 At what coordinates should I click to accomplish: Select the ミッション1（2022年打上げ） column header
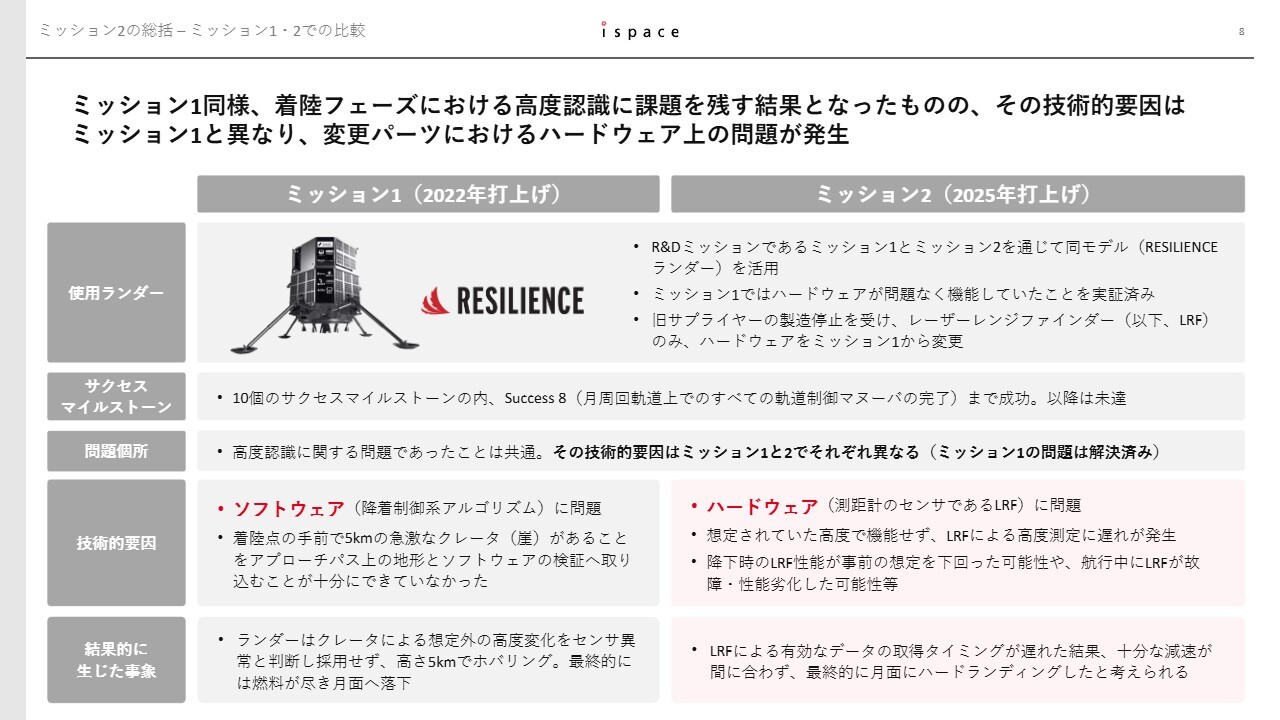(x=428, y=194)
